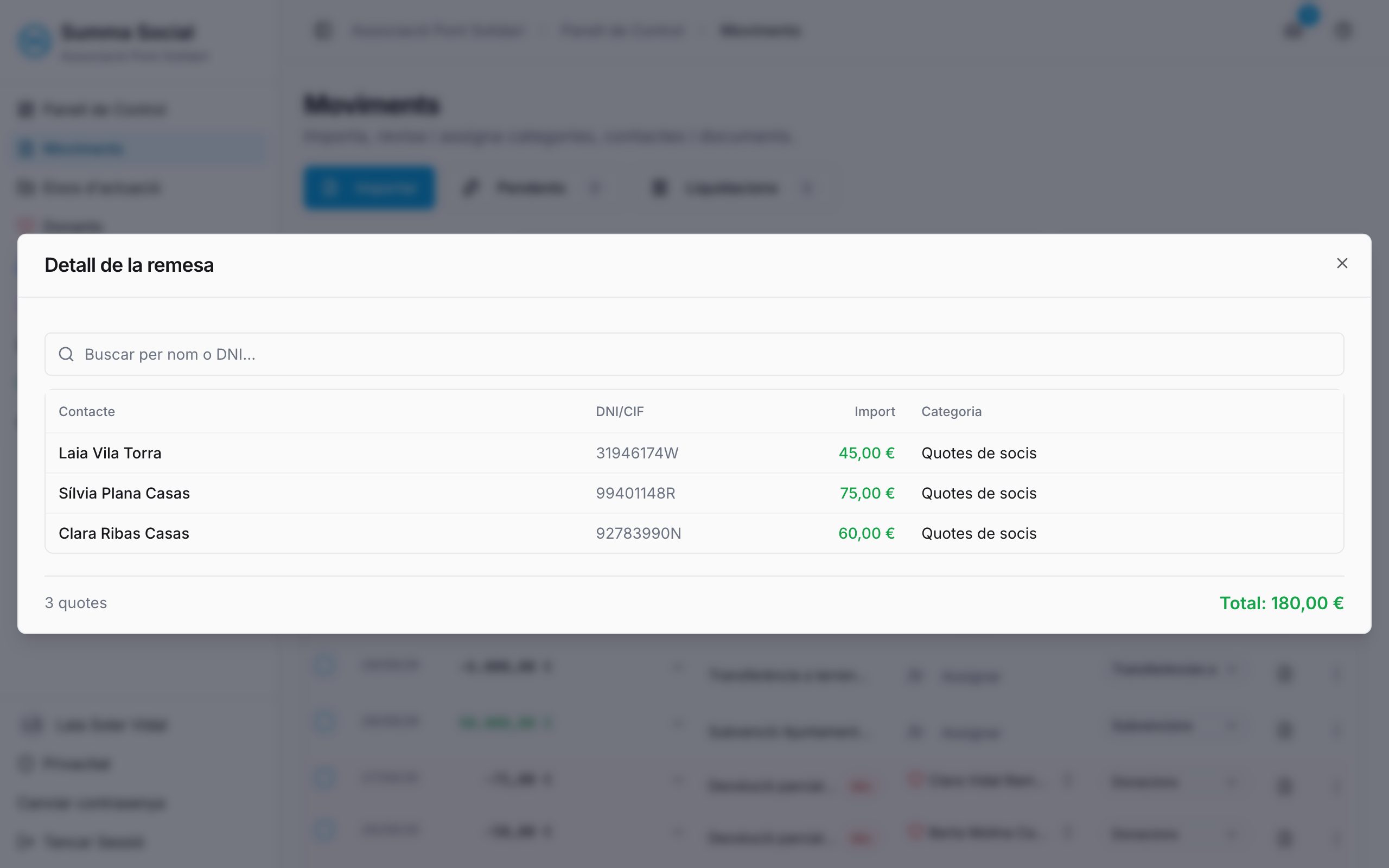The height and width of the screenshot is (868, 1389).
Task: Click the 45,00 € amount
Action: click(x=866, y=453)
